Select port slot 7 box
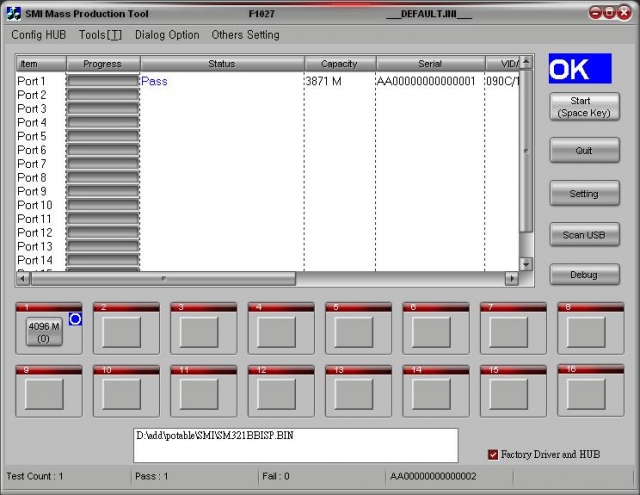 509,333
